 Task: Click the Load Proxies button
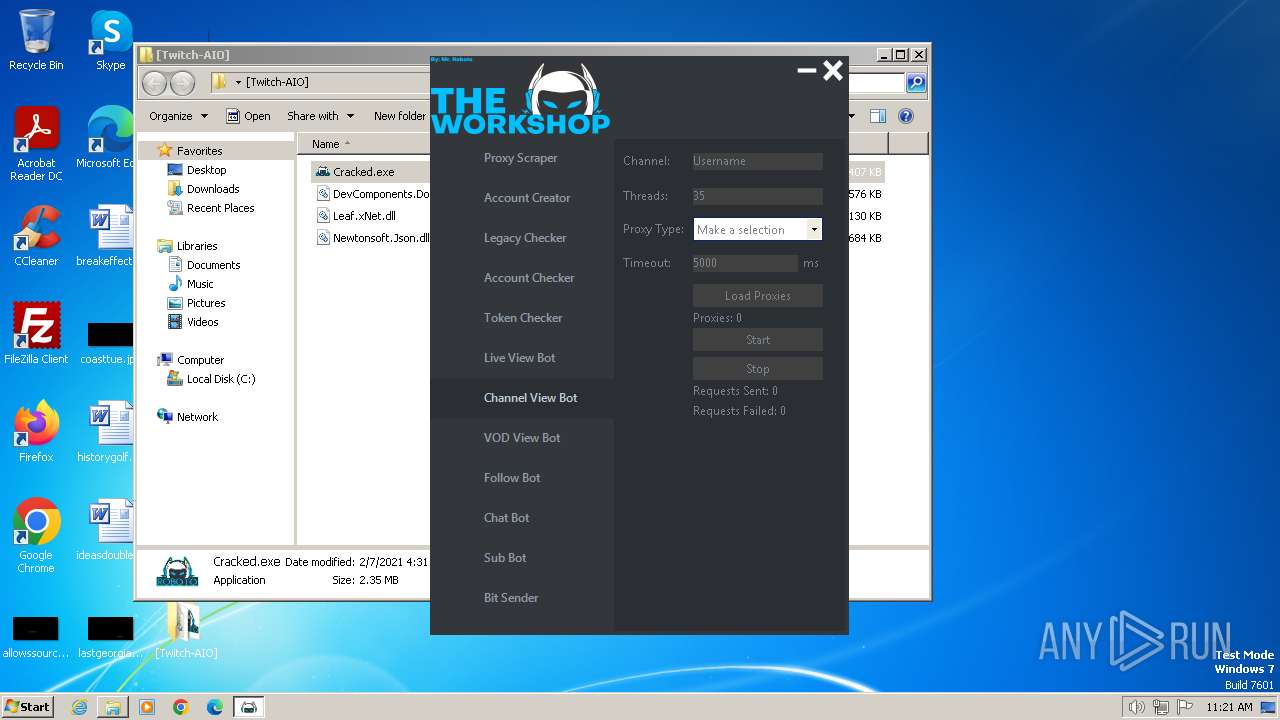pos(757,296)
